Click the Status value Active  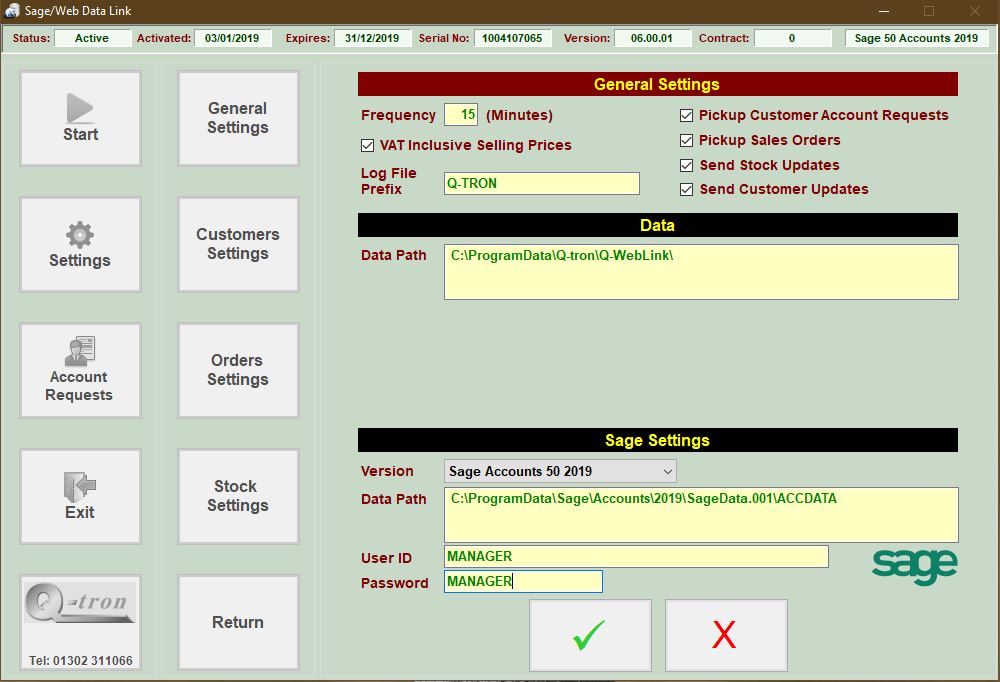92,38
